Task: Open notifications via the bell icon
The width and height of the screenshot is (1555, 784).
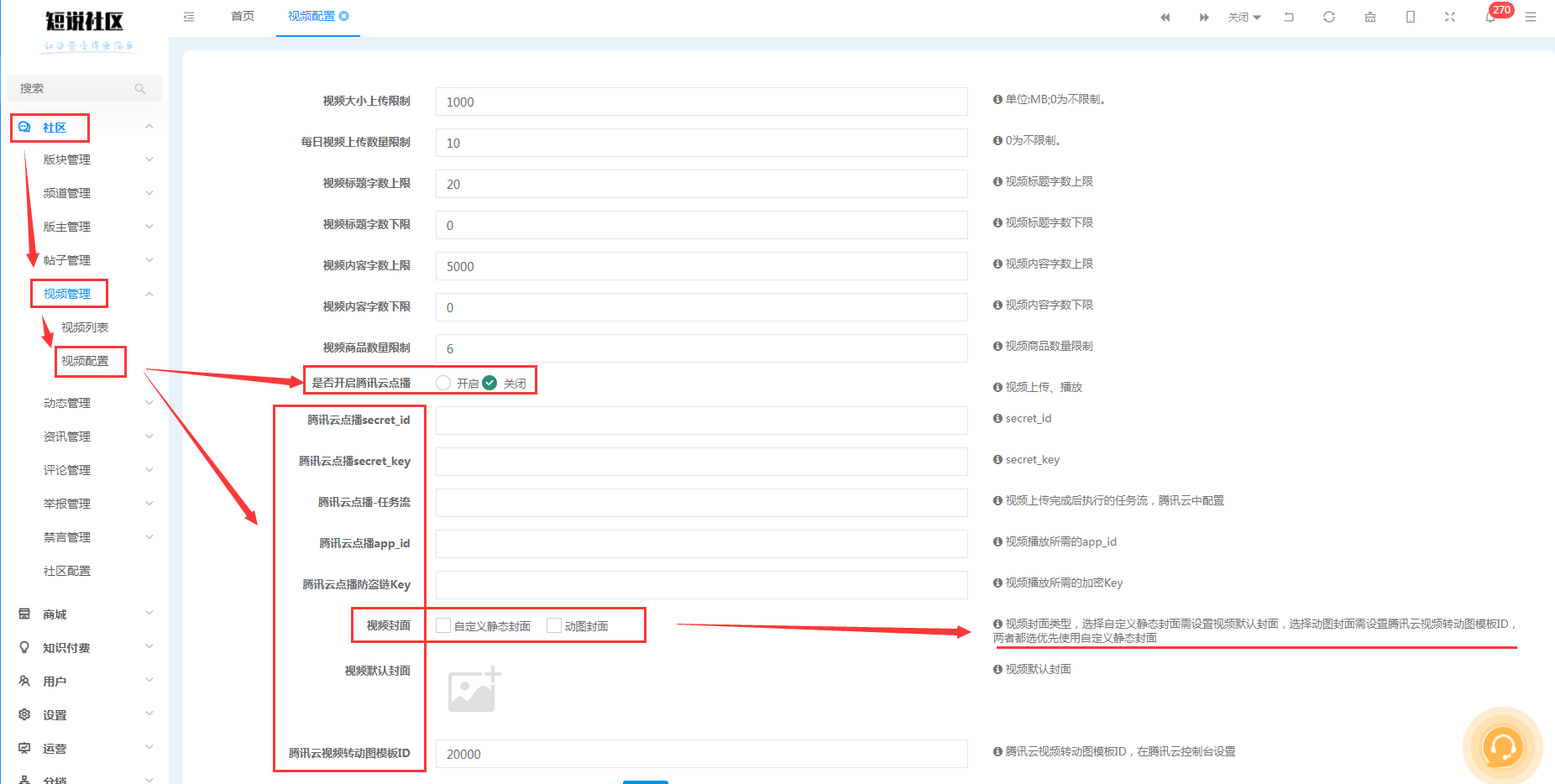Action: 1490,18
